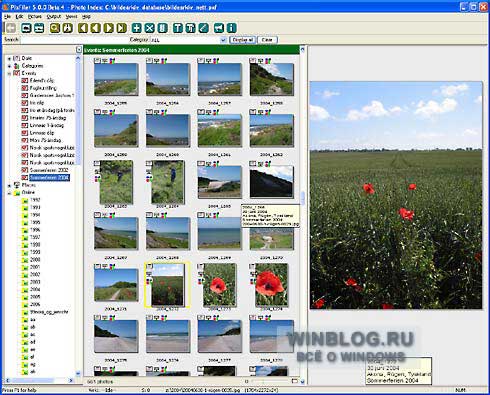Click the tree panel scroll-down arrow
Viewport: 490px width, 395px height.
(78, 373)
